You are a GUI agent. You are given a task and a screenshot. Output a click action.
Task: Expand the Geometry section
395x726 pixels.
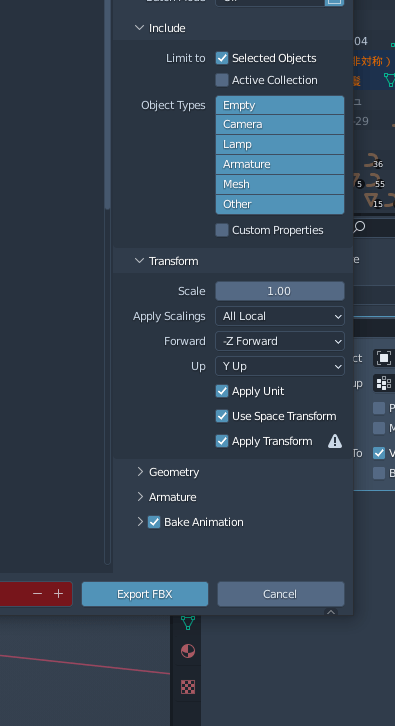(140, 472)
